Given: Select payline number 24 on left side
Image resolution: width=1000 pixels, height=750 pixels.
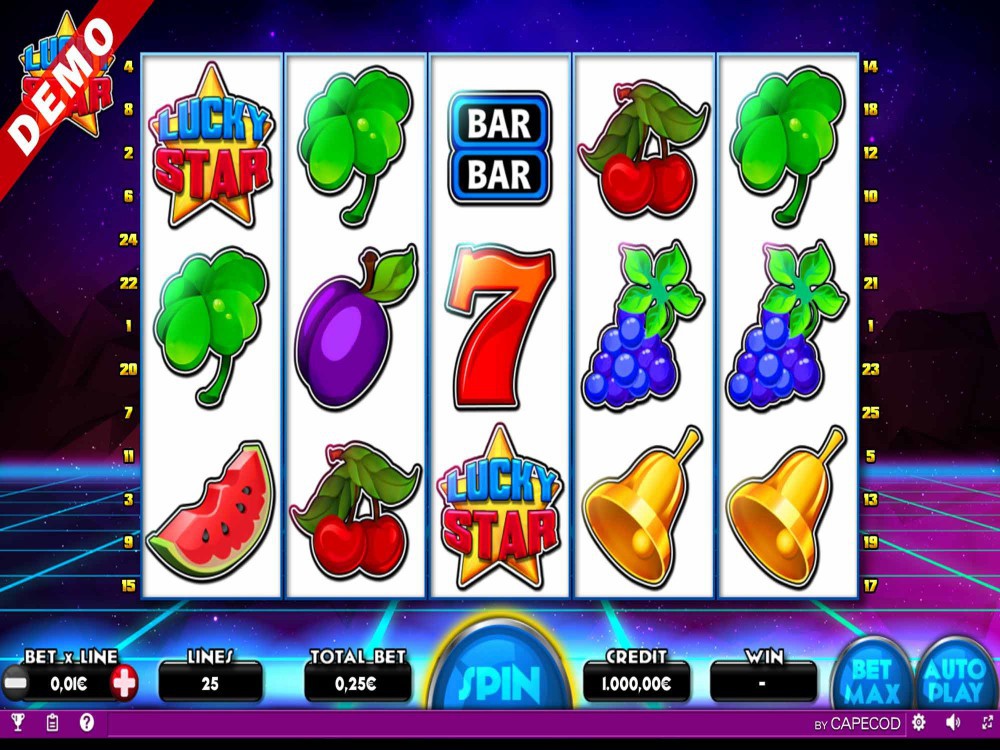Looking at the screenshot, I should (x=128, y=240).
